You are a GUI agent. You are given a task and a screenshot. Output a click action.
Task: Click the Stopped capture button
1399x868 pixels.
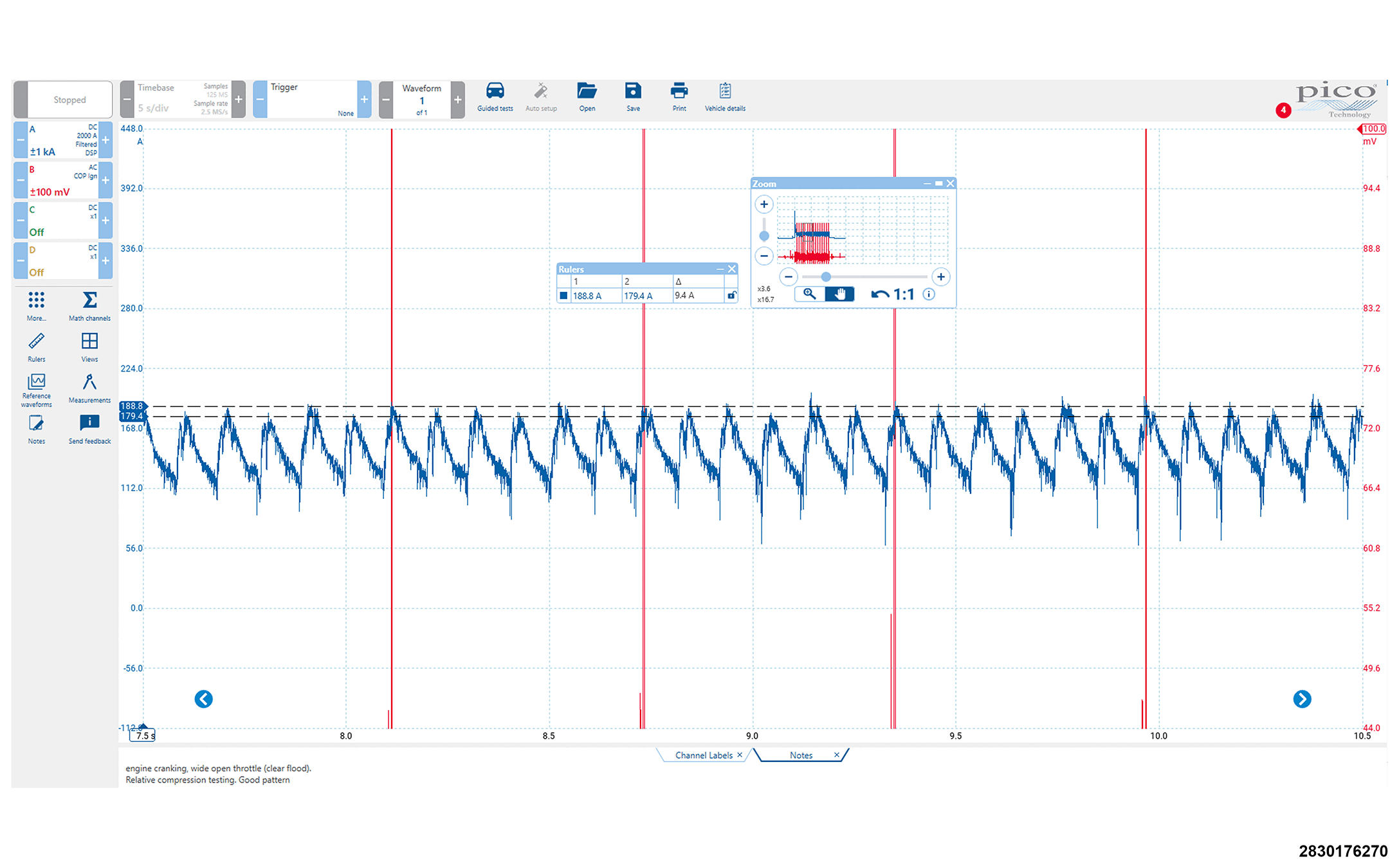[69, 100]
